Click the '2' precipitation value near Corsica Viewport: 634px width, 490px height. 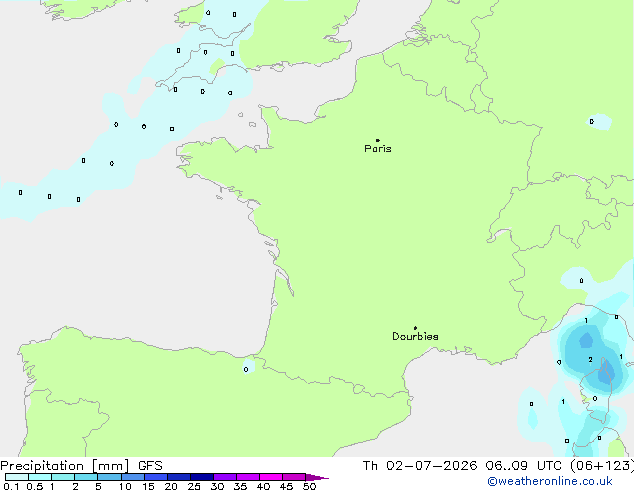tap(591, 359)
